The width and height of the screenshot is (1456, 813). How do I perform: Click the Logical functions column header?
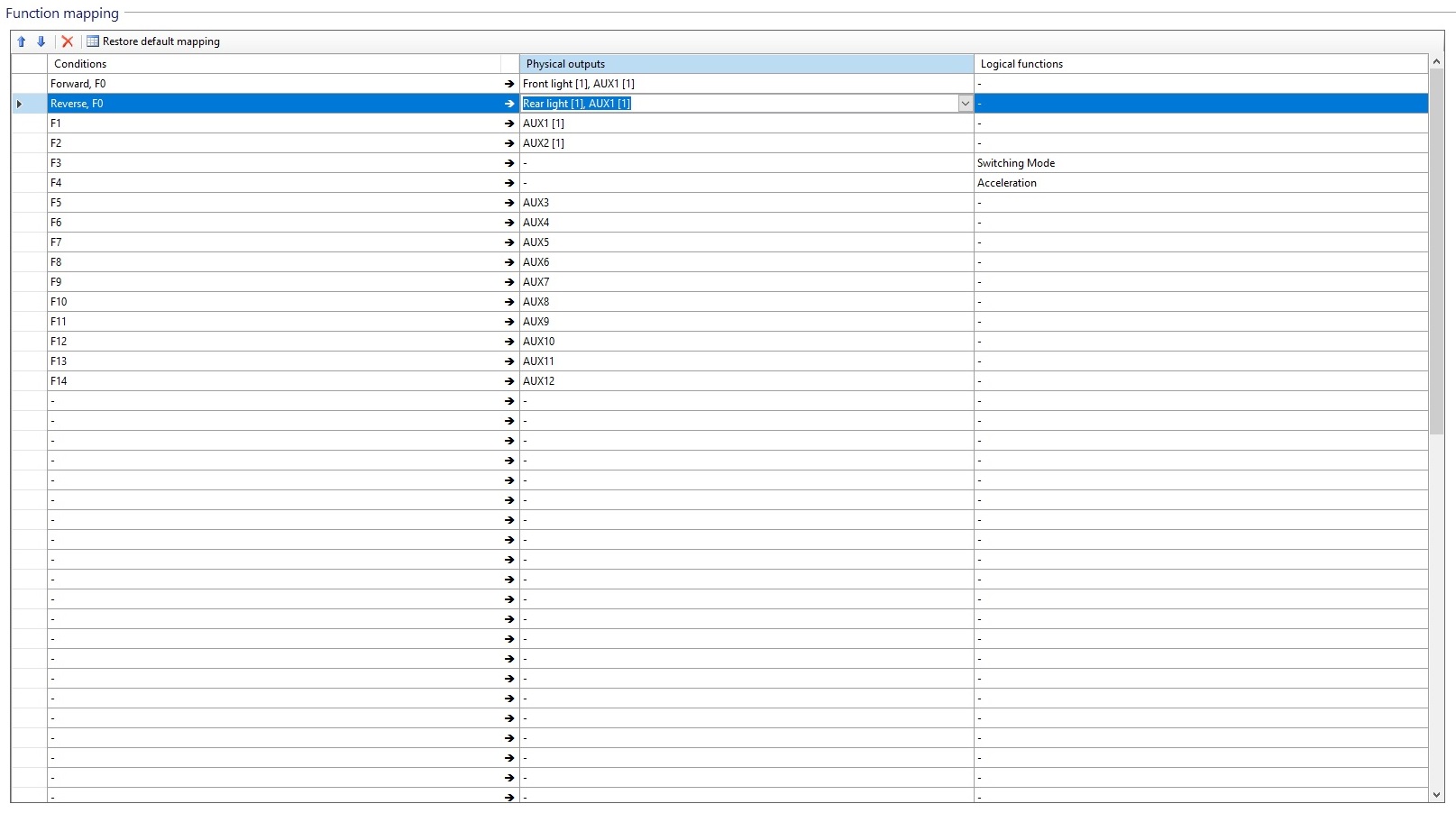(x=1200, y=64)
